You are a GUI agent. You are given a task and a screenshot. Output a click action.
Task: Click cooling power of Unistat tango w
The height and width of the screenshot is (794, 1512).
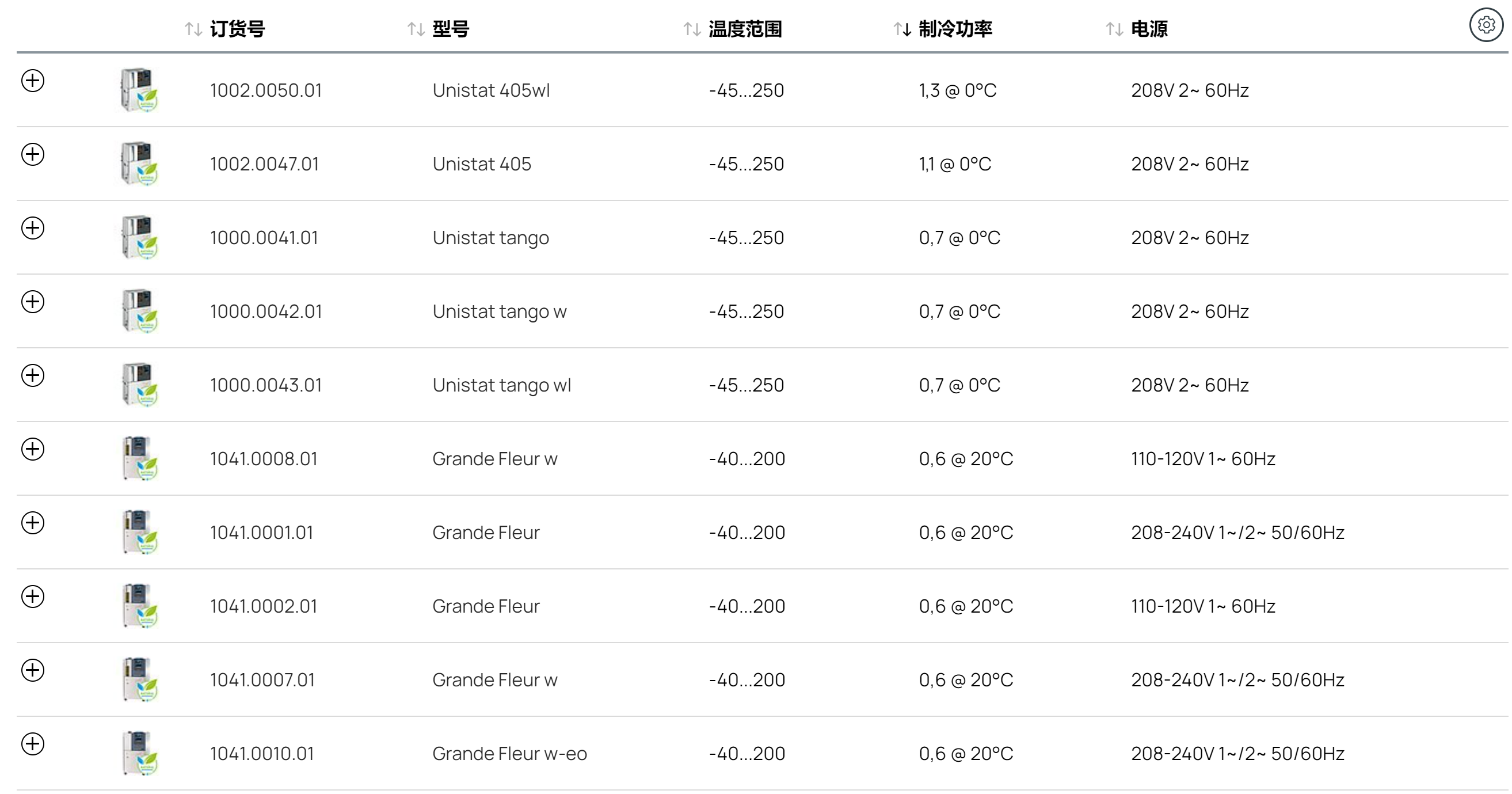(959, 311)
